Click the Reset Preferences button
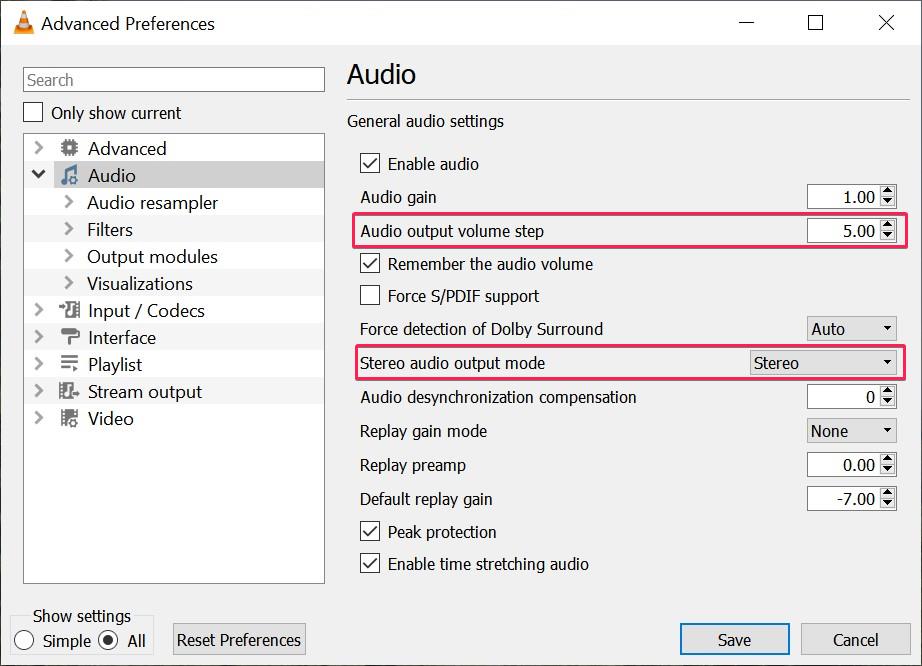 click(238, 639)
